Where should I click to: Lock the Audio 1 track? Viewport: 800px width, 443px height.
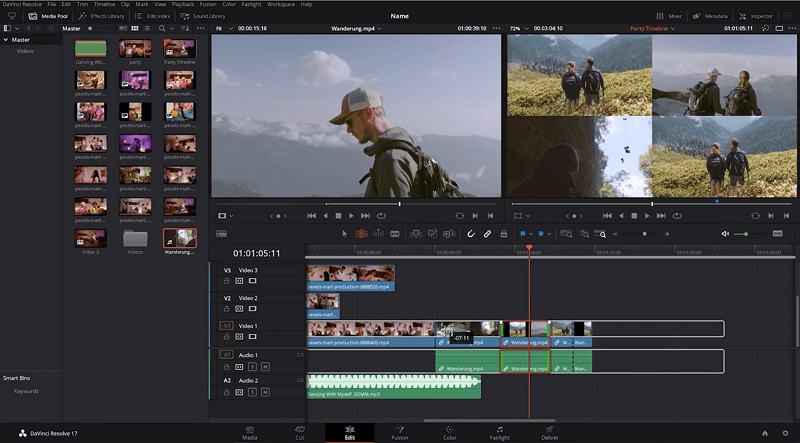coord(226,367)
